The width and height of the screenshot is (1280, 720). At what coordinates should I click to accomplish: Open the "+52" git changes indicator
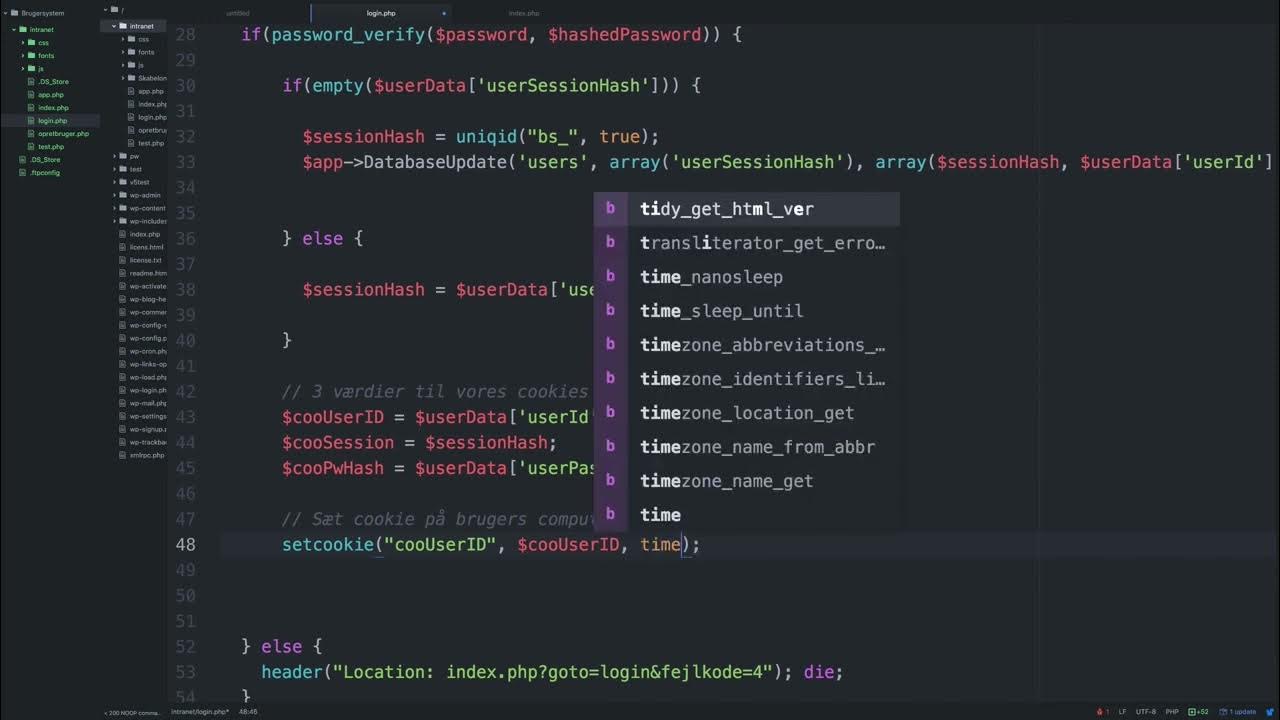pos(1197,713)
